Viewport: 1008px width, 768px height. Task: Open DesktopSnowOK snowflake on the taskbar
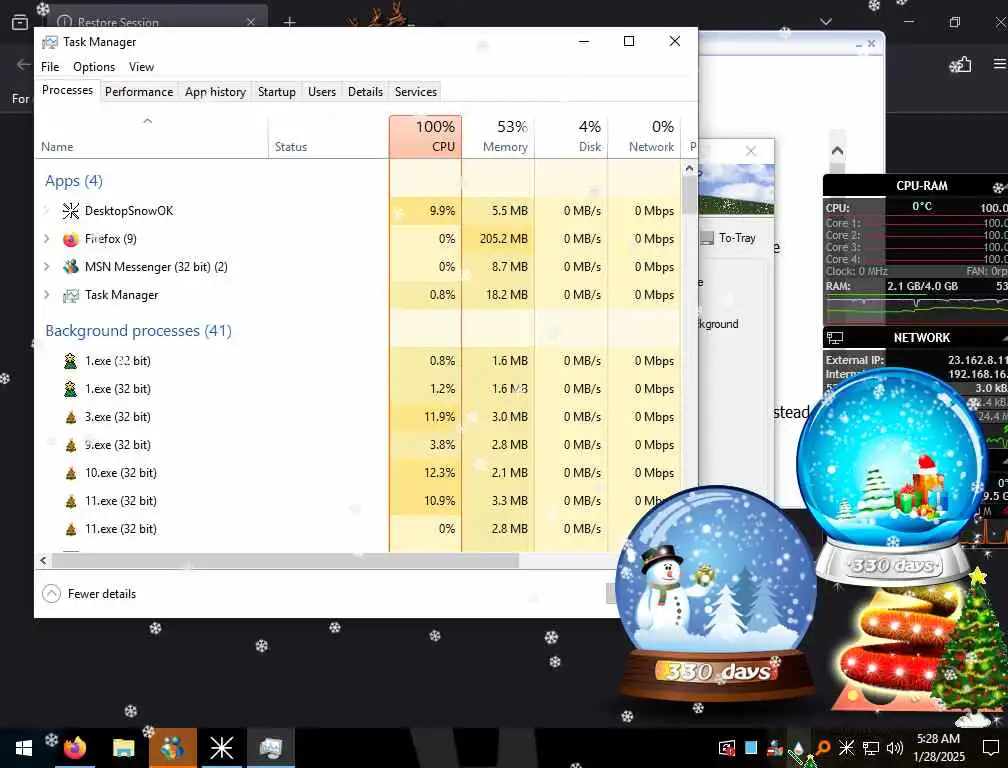(221, 748)
